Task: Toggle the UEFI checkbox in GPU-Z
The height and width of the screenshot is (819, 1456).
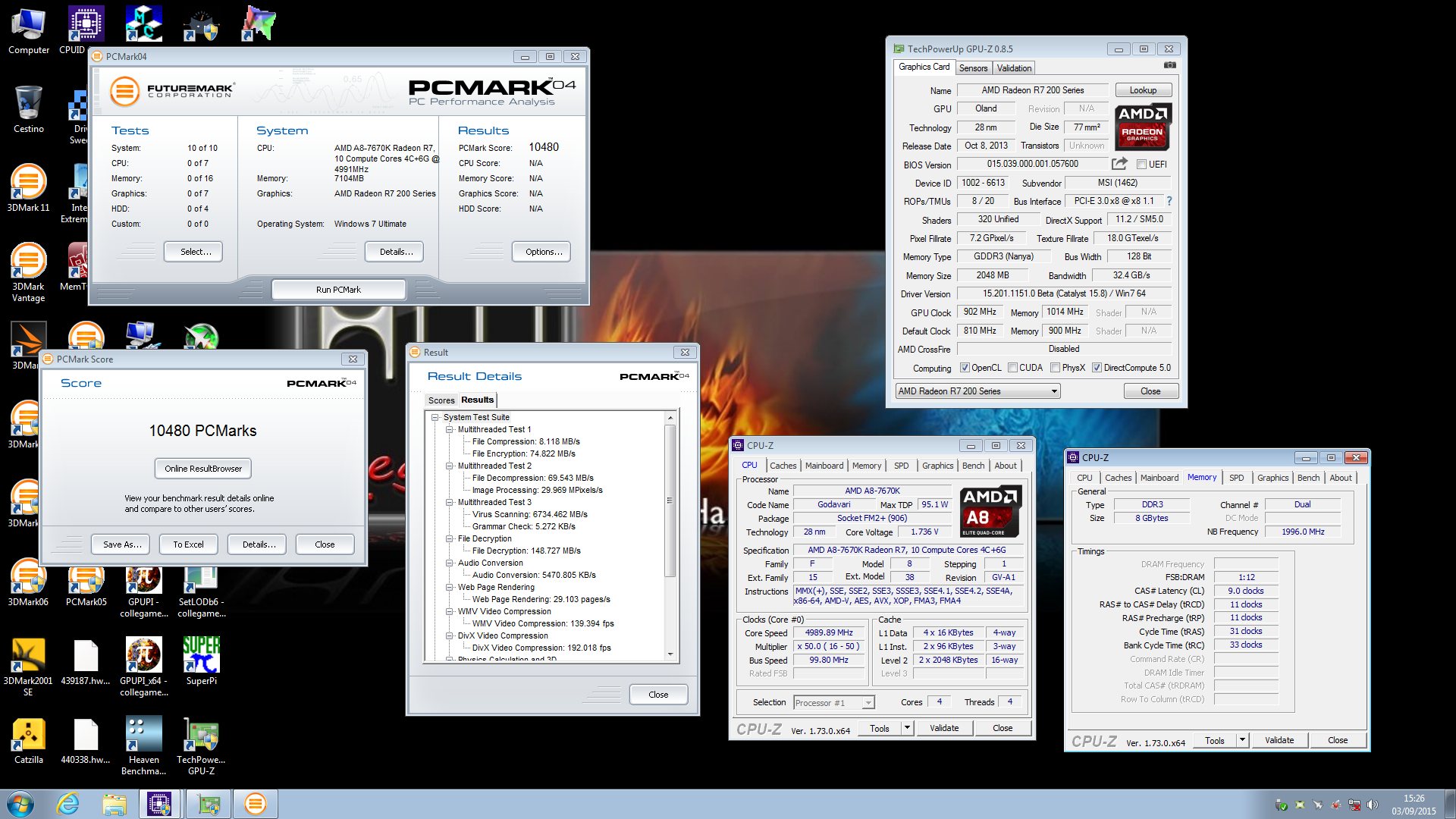Action: click(x=1141, y=165)
